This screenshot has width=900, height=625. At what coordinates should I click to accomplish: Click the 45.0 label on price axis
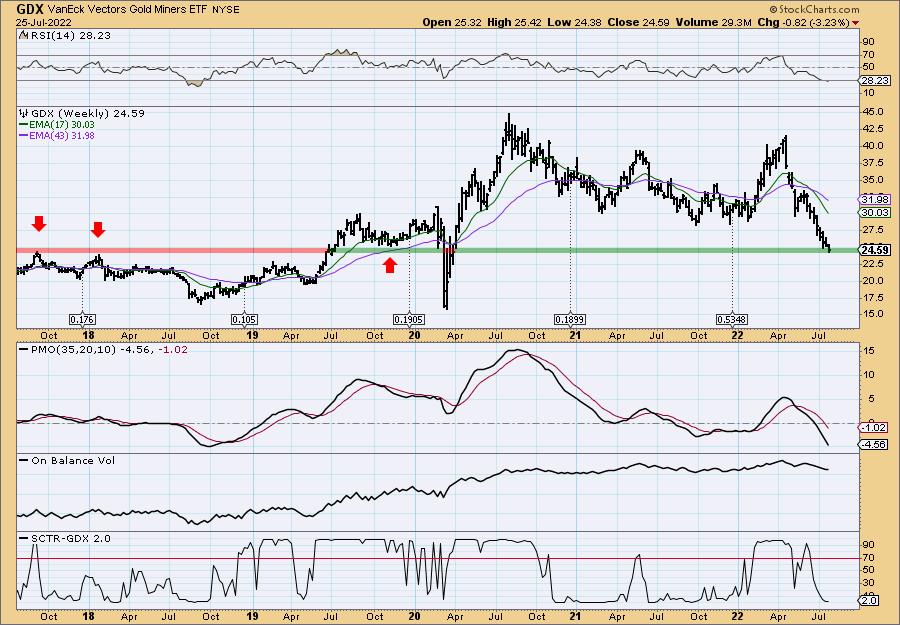[x=872, y=111]
